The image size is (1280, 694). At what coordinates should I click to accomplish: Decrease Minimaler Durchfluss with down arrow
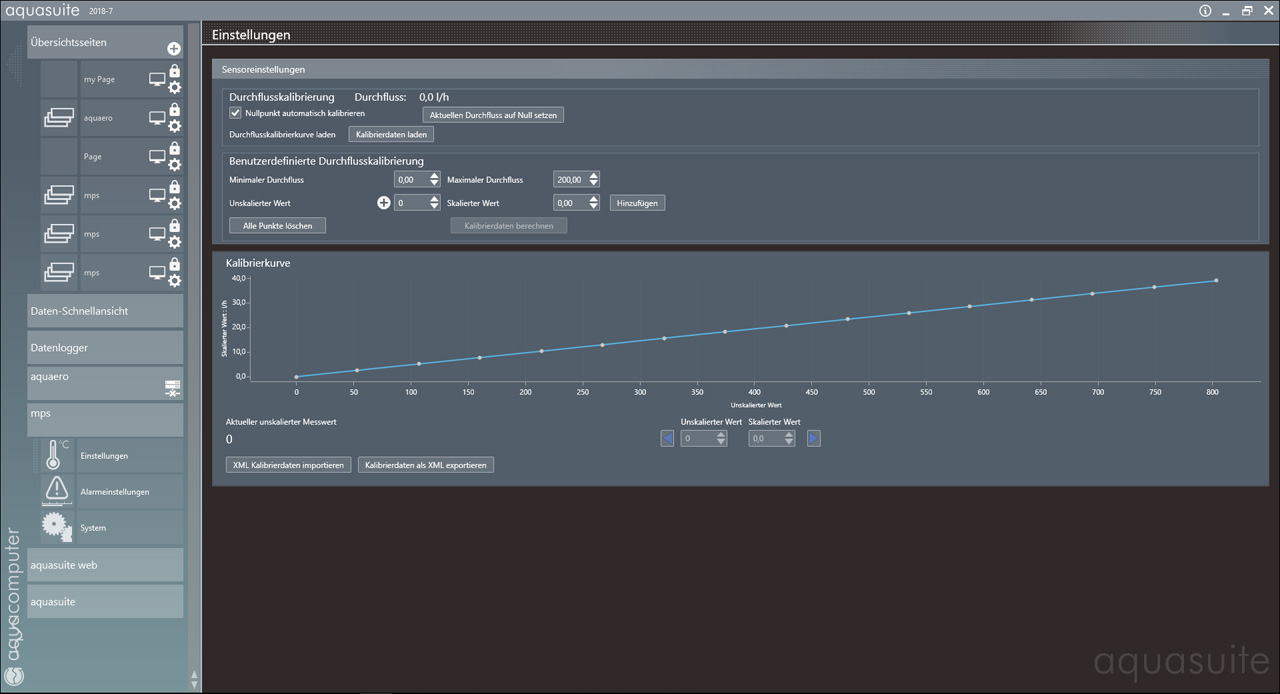[x=434, y=184]
